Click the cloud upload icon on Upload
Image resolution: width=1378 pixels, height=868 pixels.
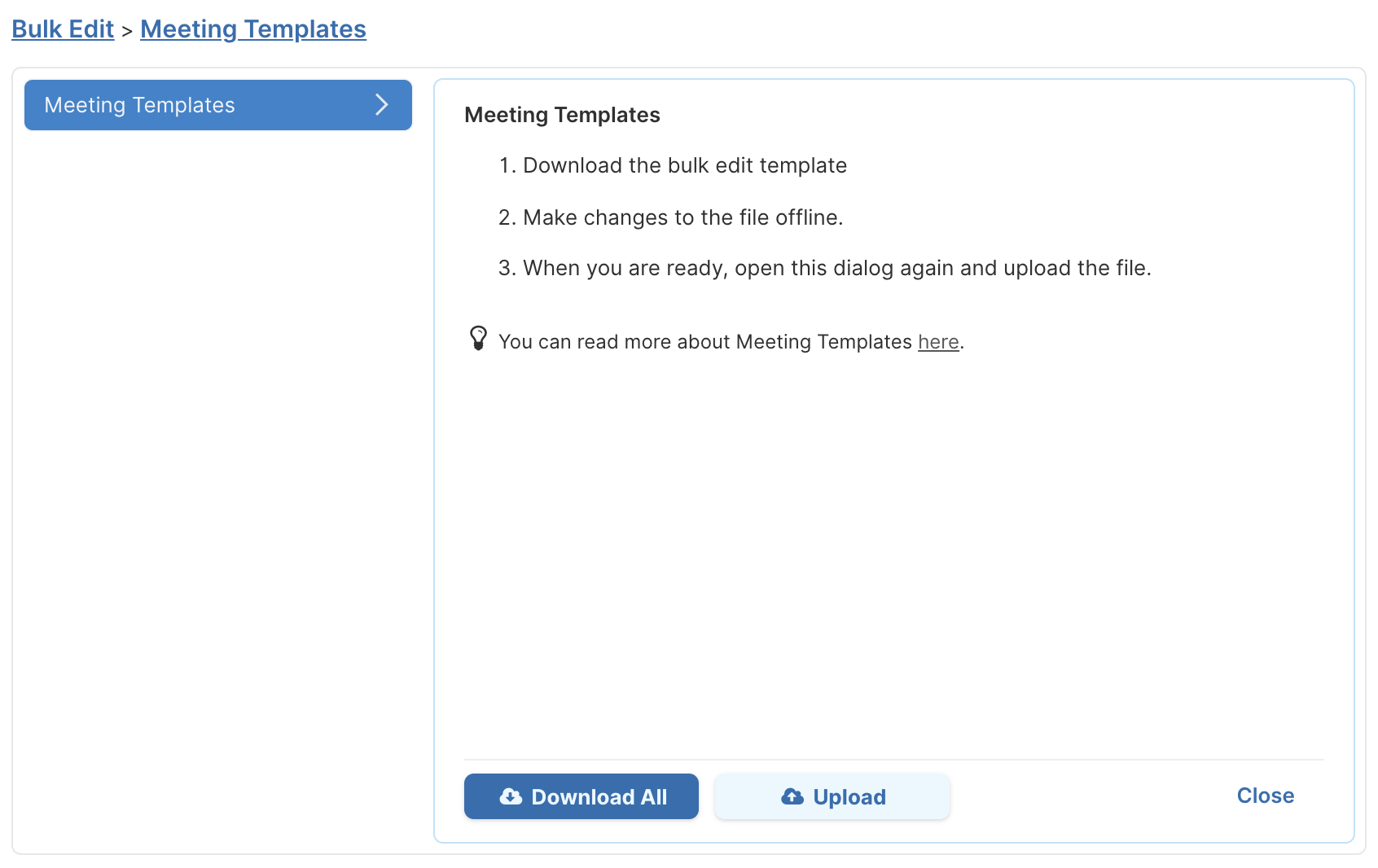pos(792,796)
